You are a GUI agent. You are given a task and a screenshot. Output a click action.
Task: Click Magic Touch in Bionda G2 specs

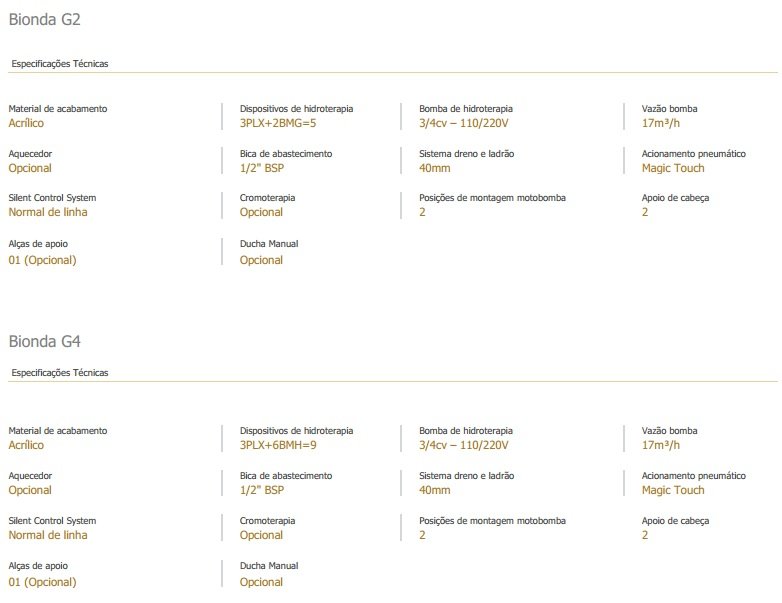click(x=672, y=168)
